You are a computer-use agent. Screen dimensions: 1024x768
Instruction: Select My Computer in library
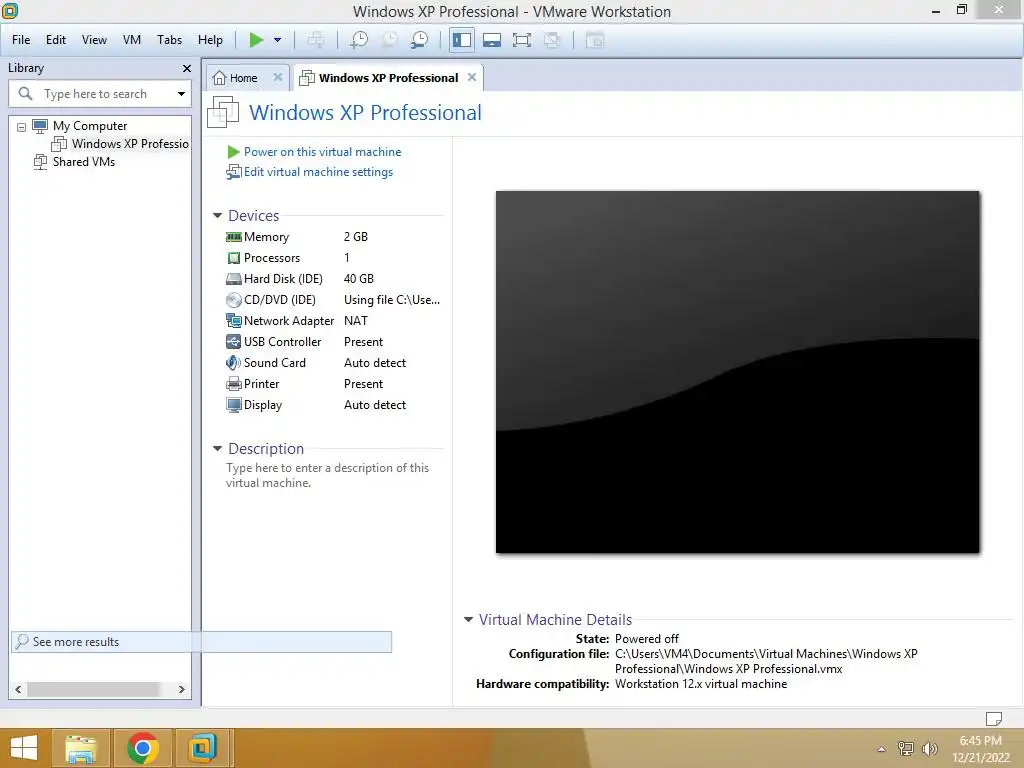tap(89, 126)
